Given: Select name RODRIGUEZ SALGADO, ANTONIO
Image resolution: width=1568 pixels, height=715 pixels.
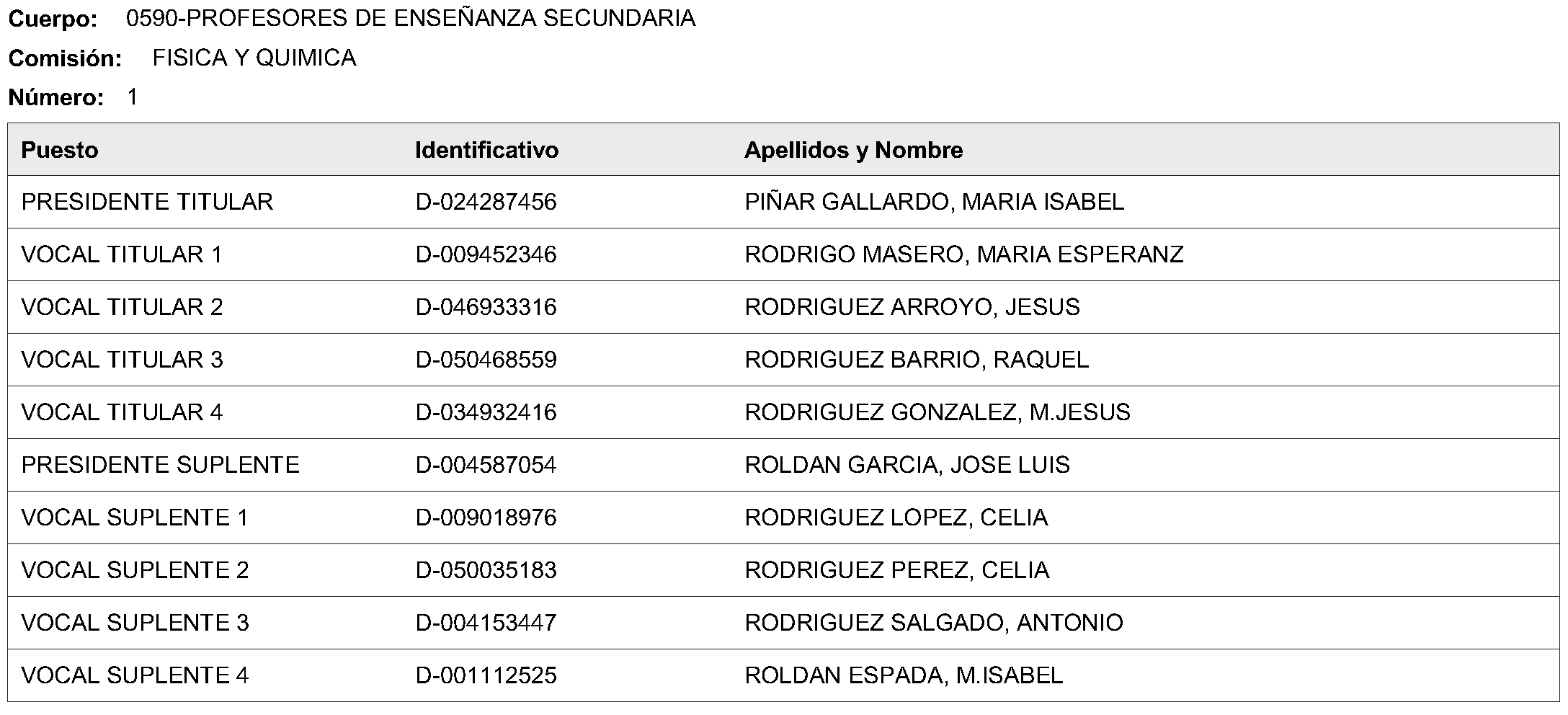Looking at the screenshot, I should pos(935,623).
